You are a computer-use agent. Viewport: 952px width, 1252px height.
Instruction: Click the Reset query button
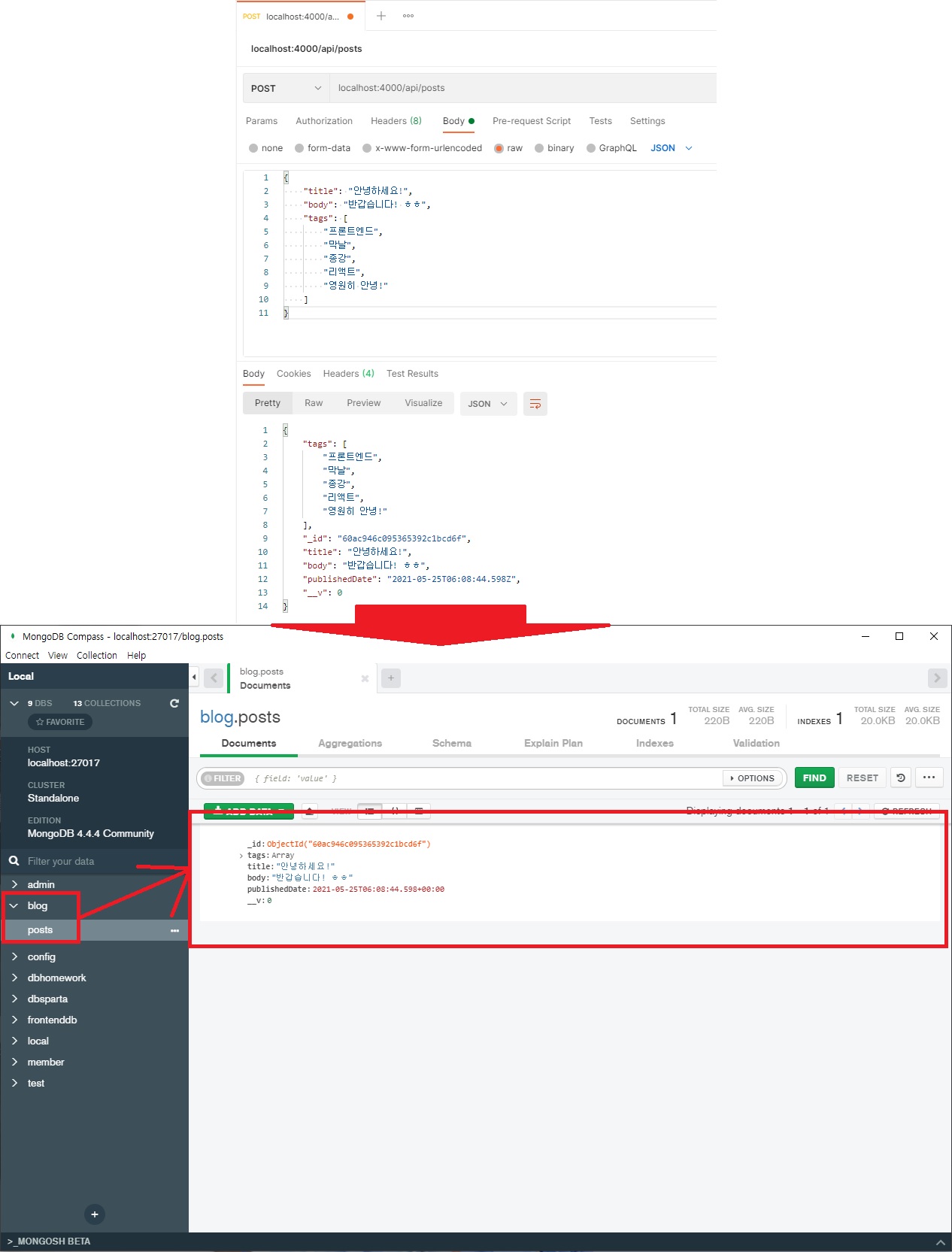click(x=863, y=778)
